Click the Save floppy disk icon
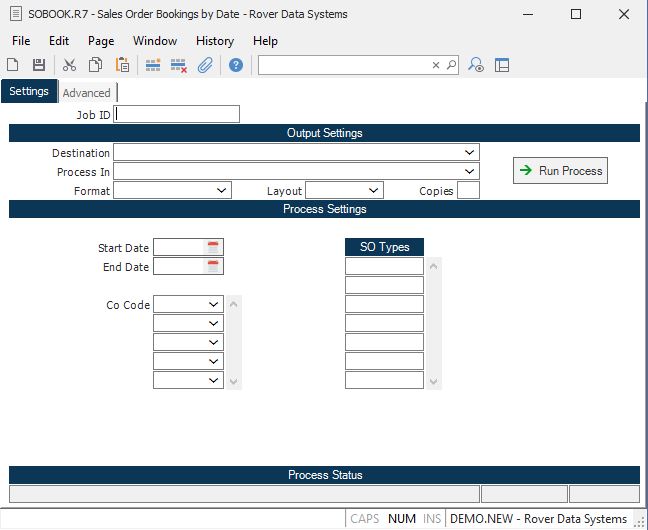 pos(39,65)
